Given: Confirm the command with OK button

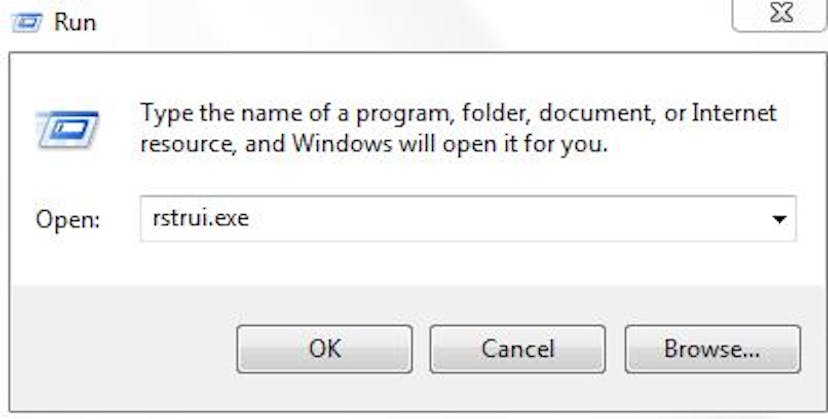Looking at the screenshot, I should [325, 349].
